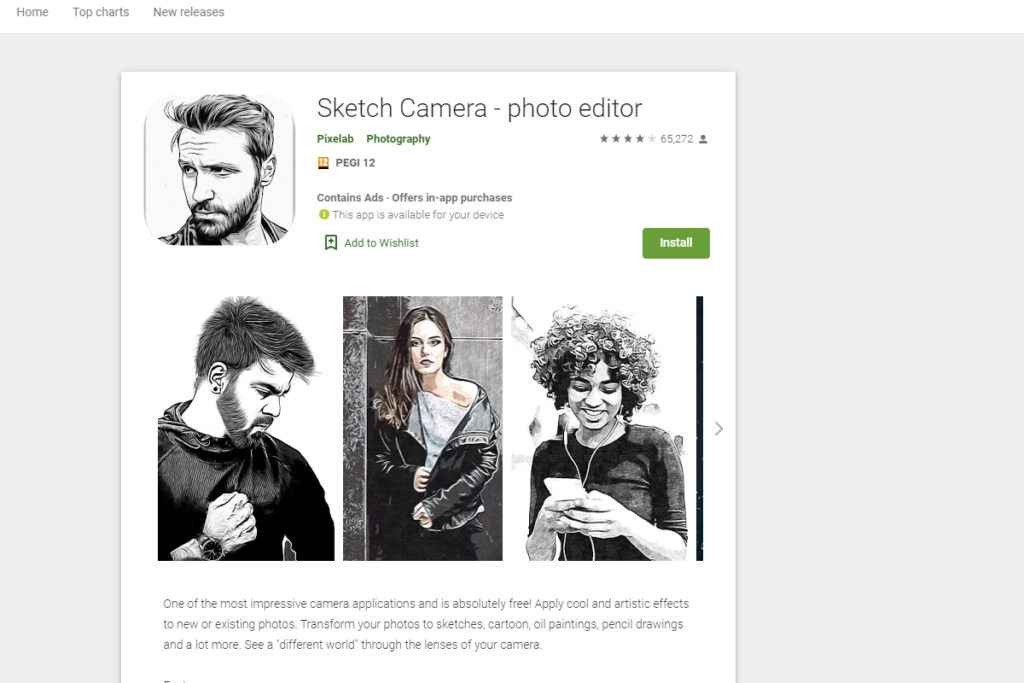This screenshot has height=683, width=1024.
Task: Open the Pixelab developer page
Action: 335,138
